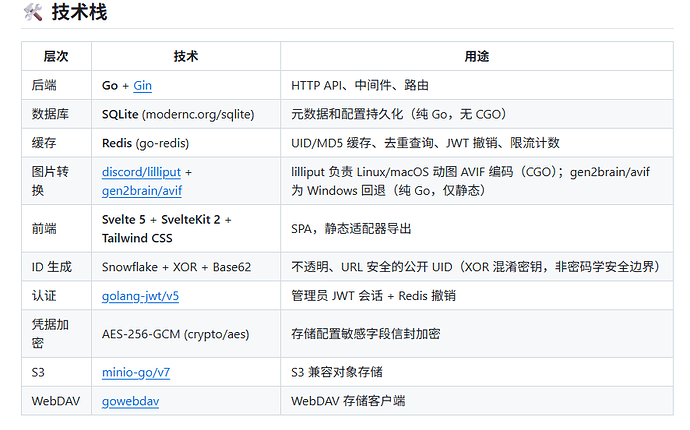Click the bold Go text

pos(110,85)
